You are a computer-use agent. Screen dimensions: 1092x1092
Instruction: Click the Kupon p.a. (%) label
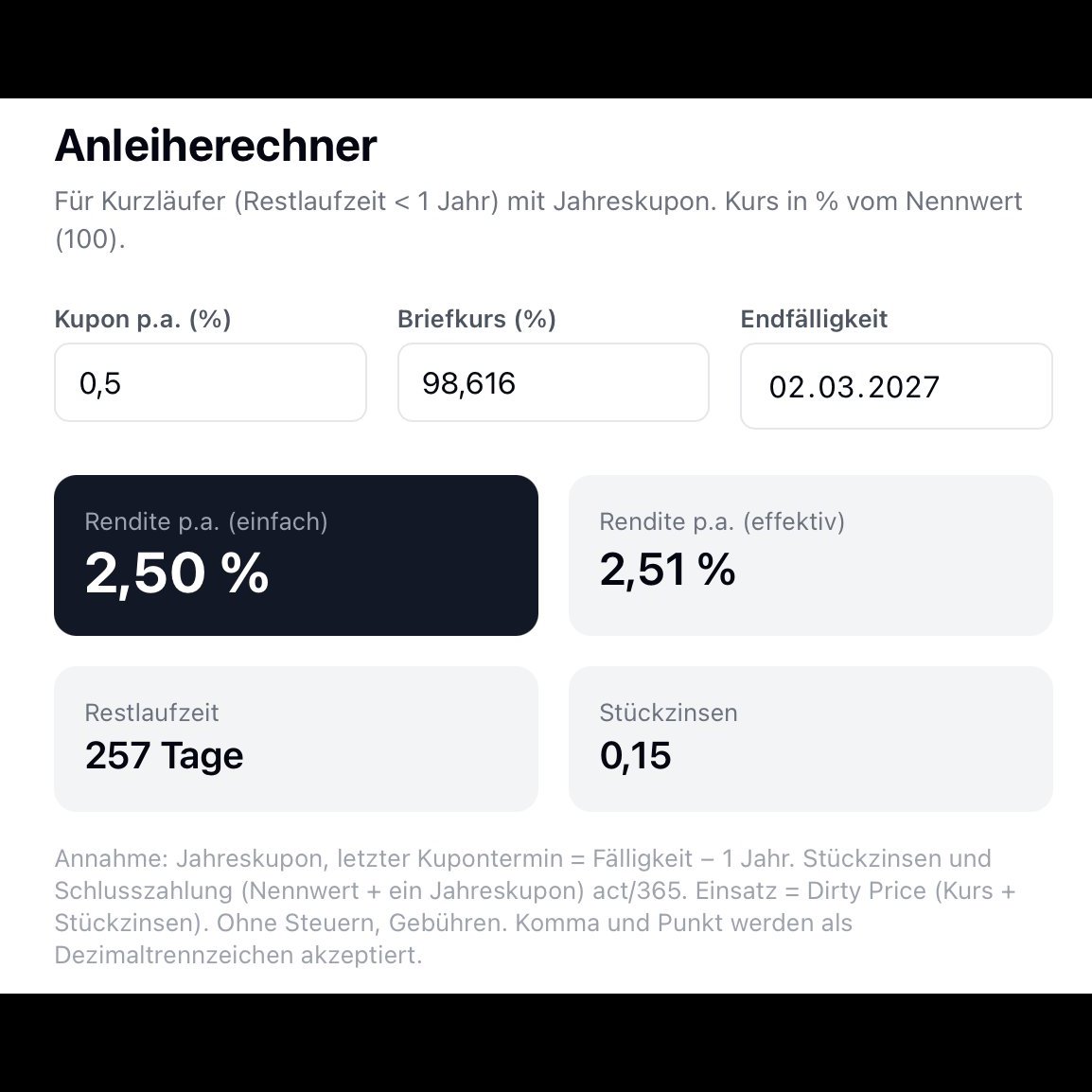[x=143, y=319]
